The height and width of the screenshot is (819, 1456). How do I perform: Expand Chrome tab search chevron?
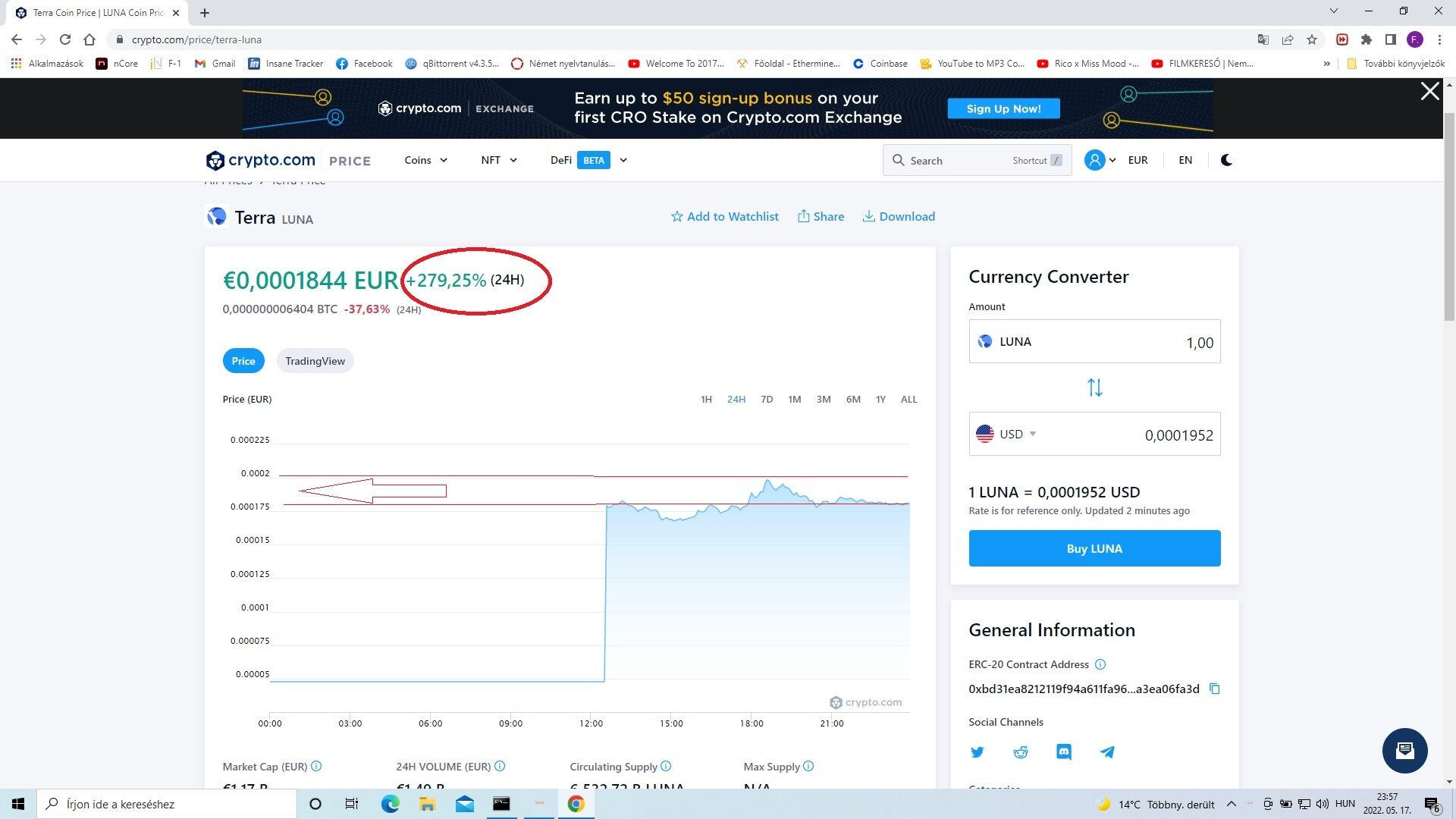click(1334, 11)
